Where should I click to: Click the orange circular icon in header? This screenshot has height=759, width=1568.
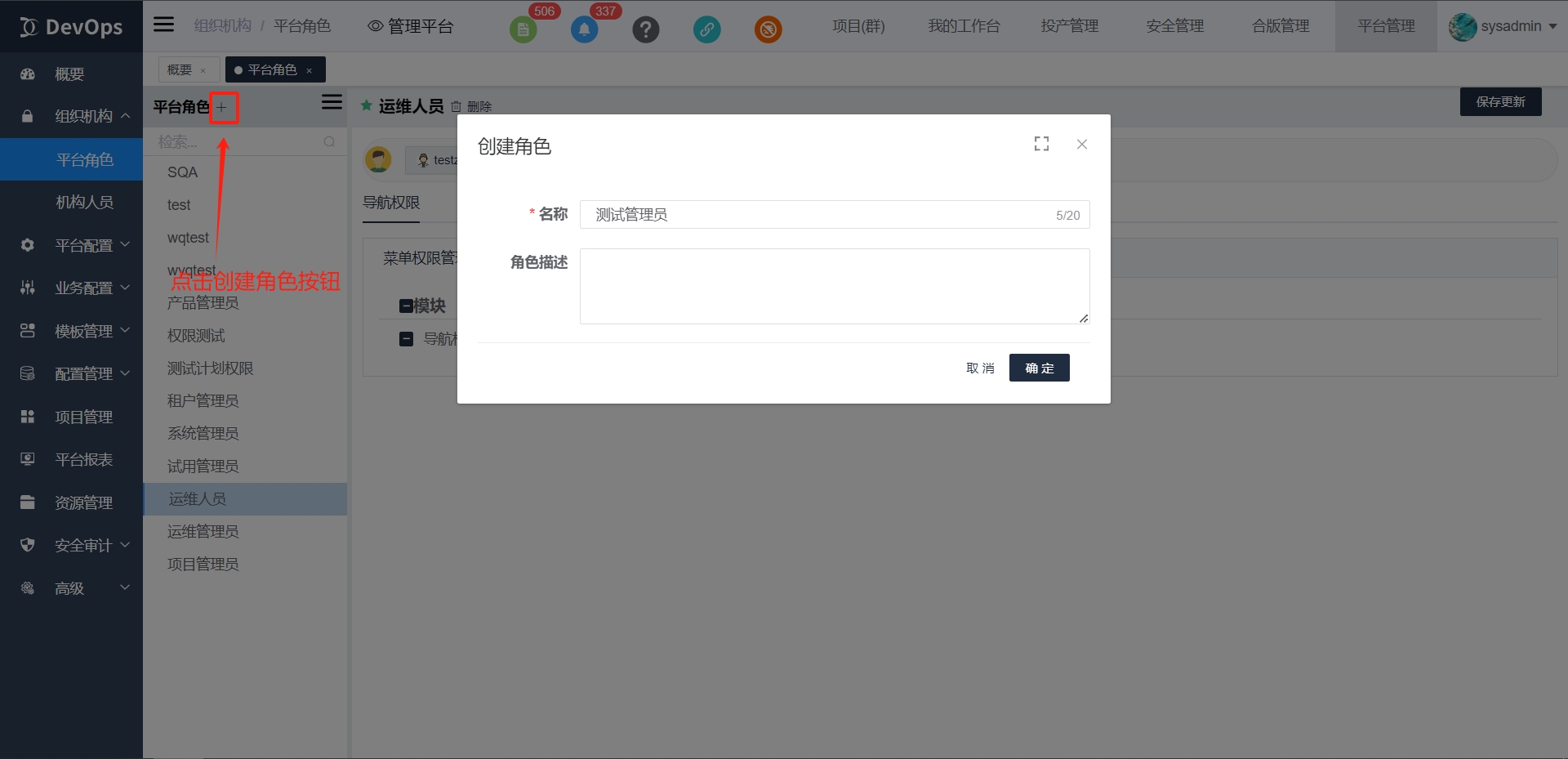tap(768, 30)
